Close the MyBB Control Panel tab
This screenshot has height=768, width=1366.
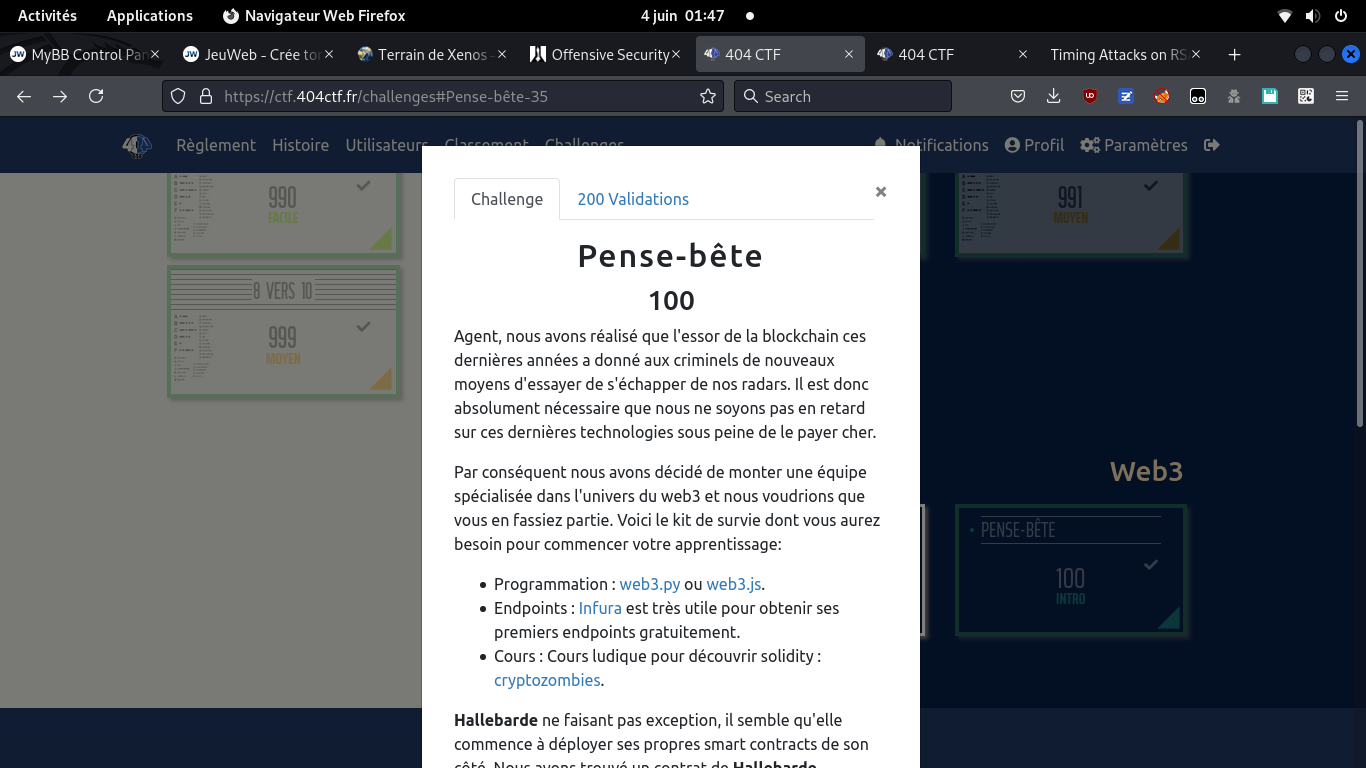(x=155, y=54)
